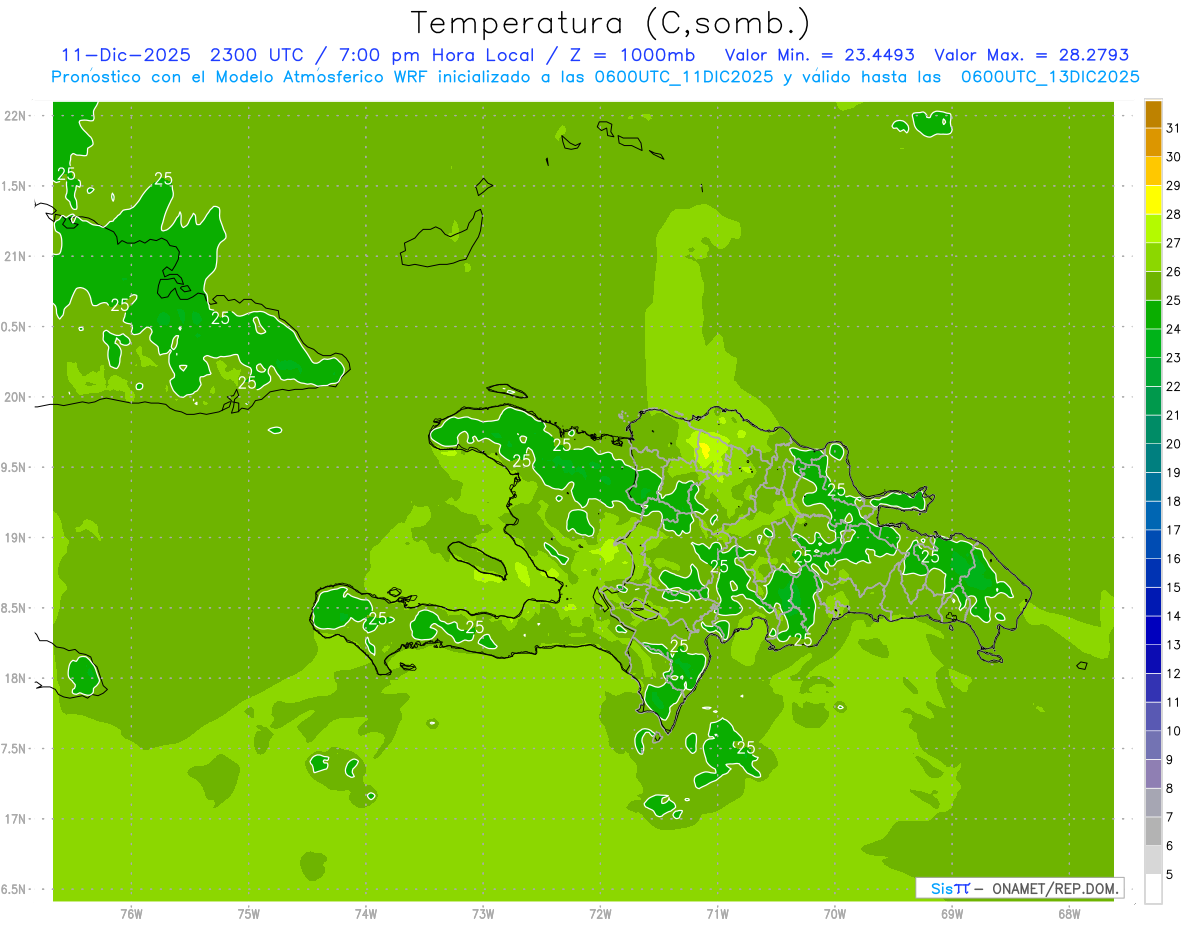The width and height of the screenshot is (1200, 927).
Task: Click the white legend segment below 5
Action: 1153,889
